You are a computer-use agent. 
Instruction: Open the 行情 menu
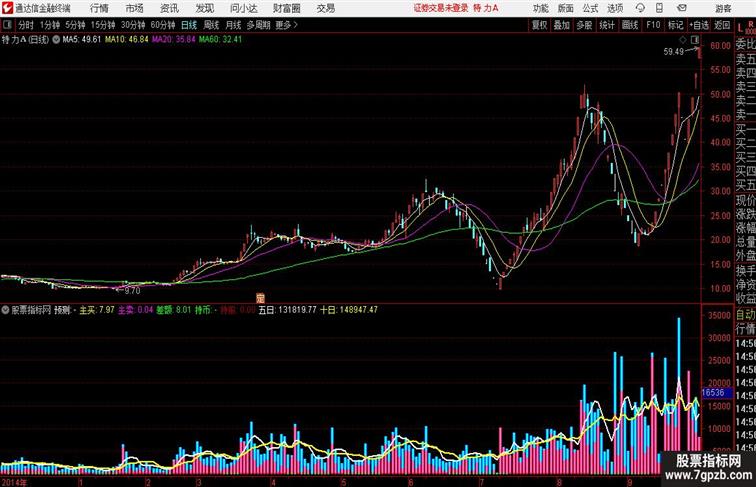99,8
